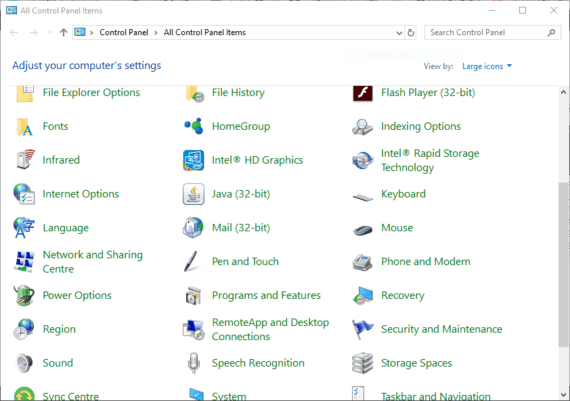This screenshot has width=570, height=401.
Task: Click the scrollbar down arrow
Action: tap(563, 394)
